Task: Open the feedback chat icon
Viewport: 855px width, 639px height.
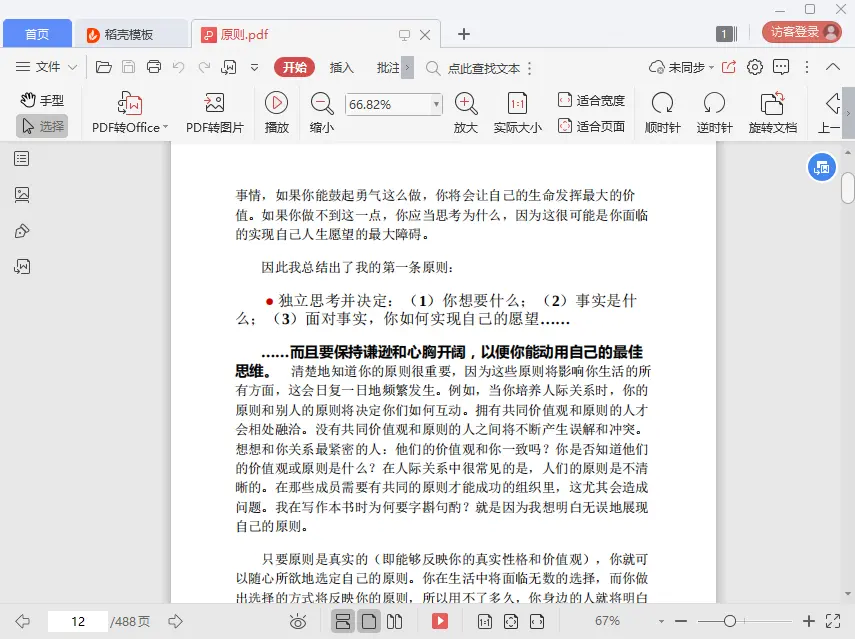Action: [x=781, y=67]
